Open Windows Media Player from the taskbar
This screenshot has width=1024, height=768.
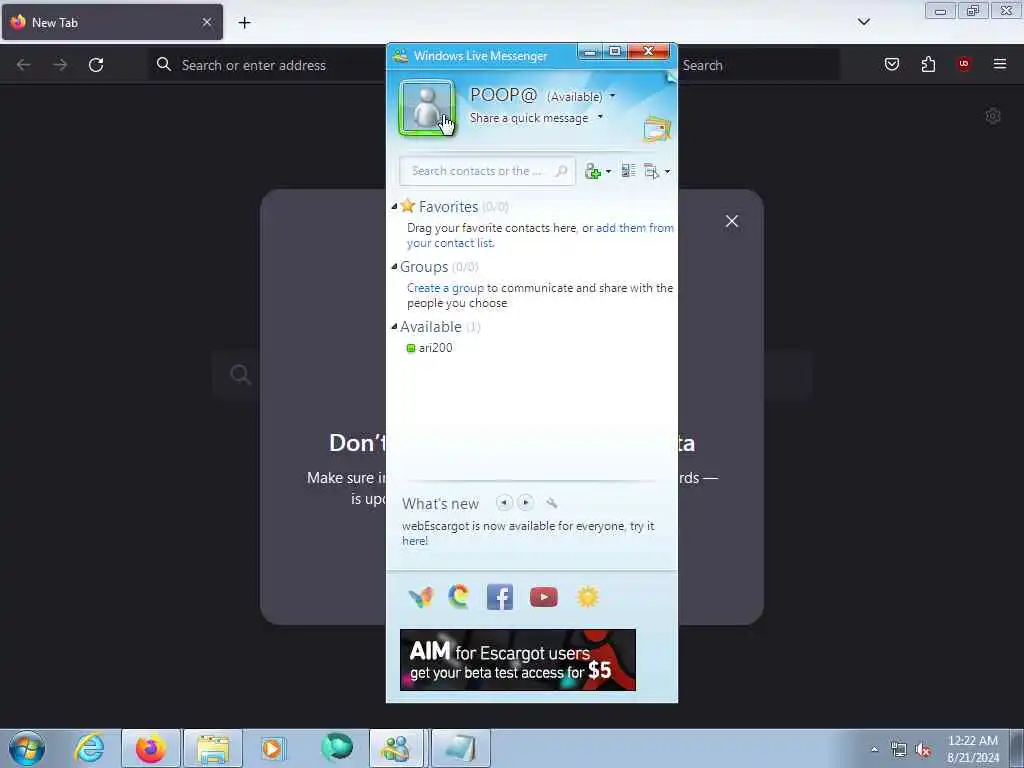pos(273,748)
